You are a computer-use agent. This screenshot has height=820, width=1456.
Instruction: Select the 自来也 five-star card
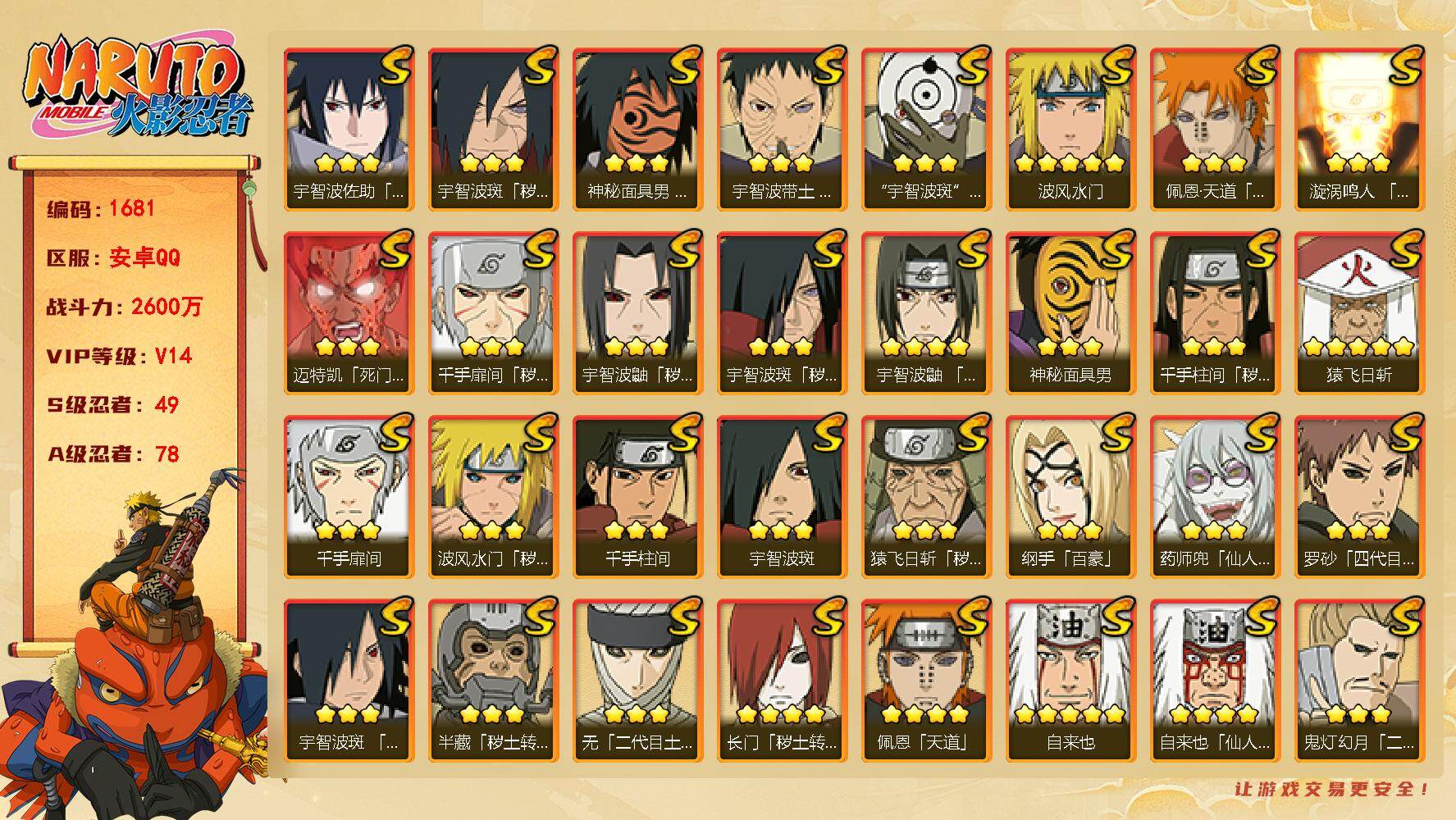[1070, 681]
